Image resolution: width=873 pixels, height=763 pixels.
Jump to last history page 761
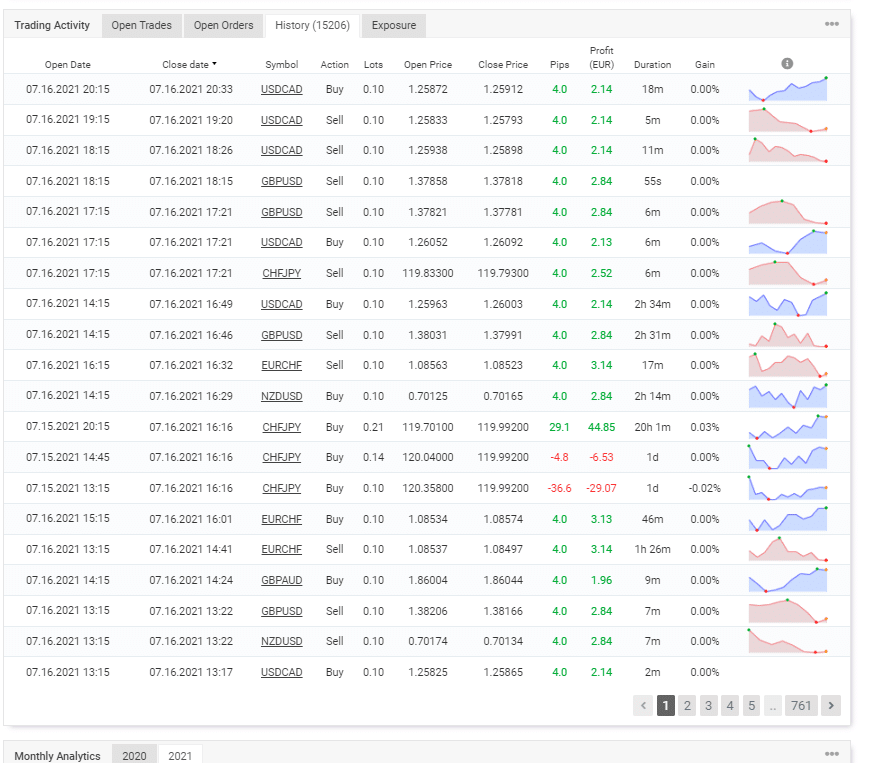801,706
